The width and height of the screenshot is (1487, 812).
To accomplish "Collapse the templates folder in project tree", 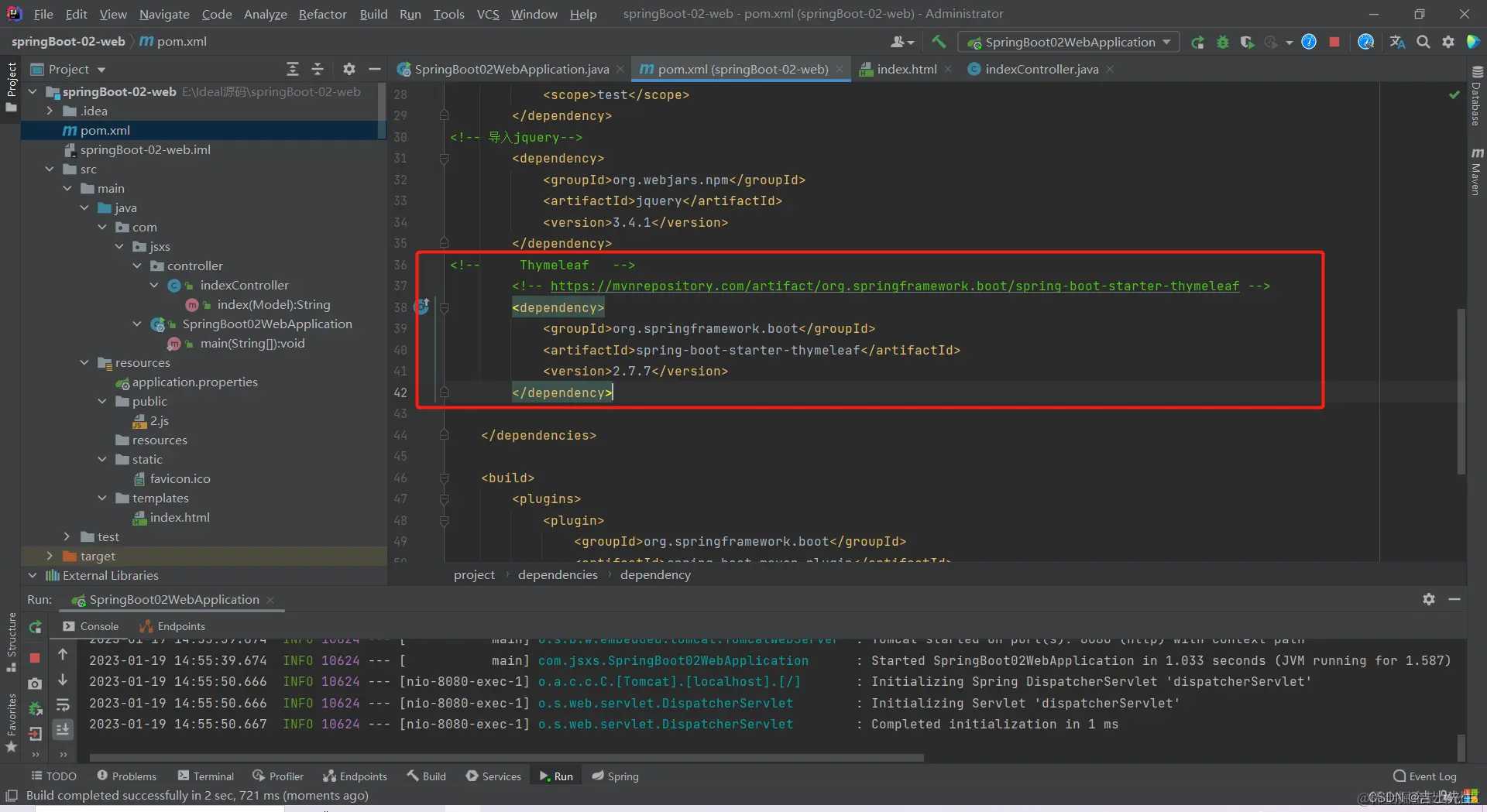I will pyautogui.click(x=102, y=499).
